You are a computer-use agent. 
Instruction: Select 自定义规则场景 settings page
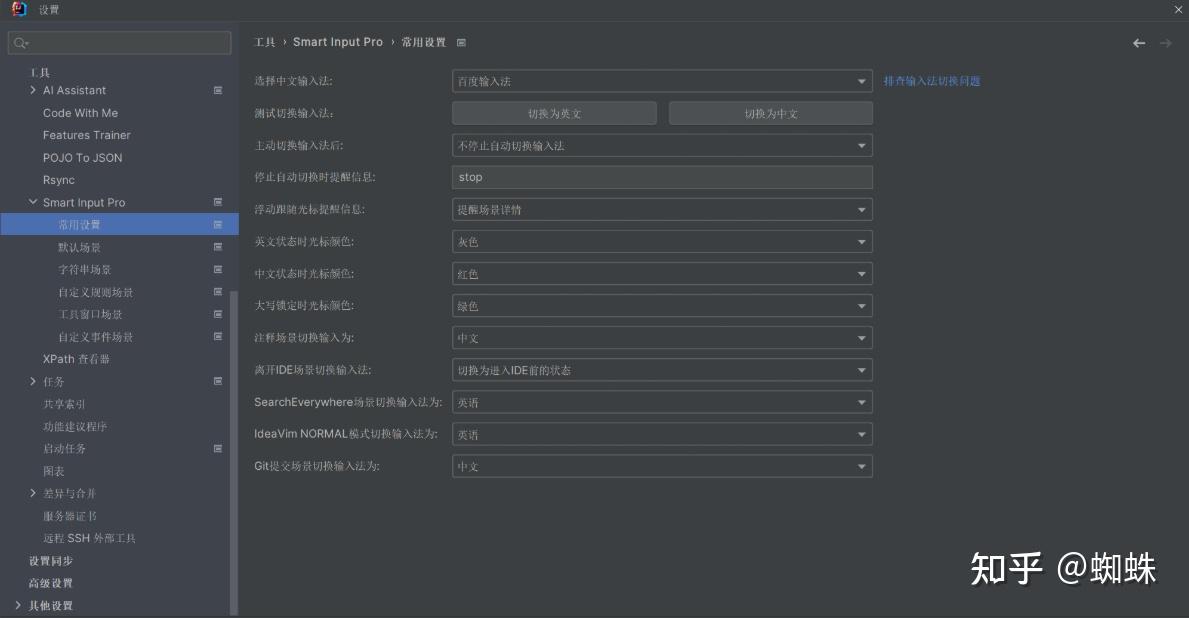(96, 292)
